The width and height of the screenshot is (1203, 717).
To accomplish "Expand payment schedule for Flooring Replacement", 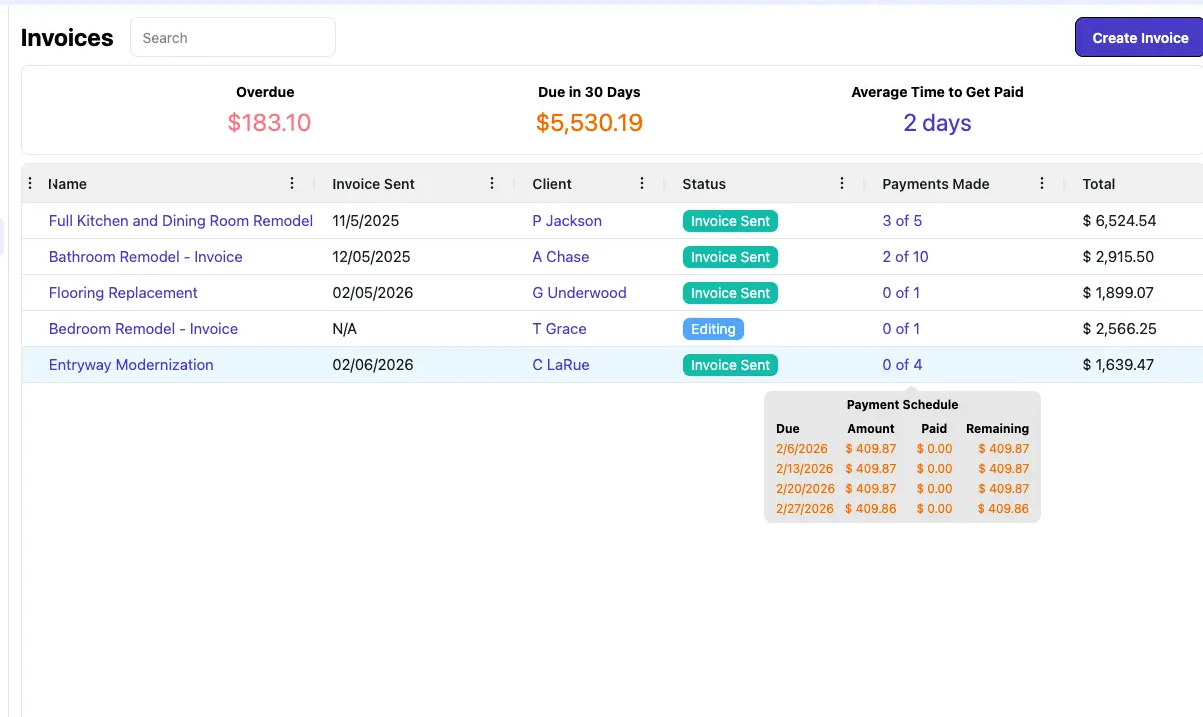I will 902,292.
